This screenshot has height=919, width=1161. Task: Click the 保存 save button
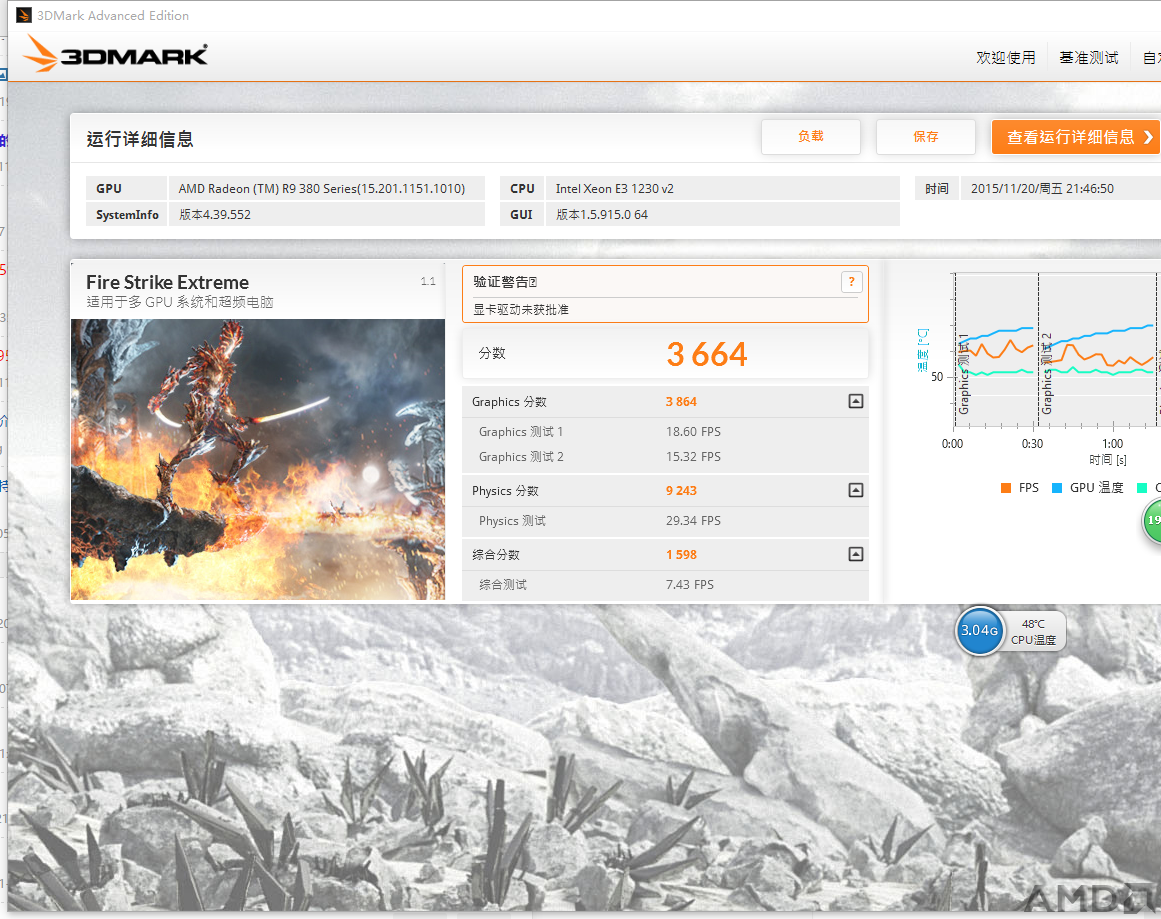pyautogui.click(x=926, y=136)
